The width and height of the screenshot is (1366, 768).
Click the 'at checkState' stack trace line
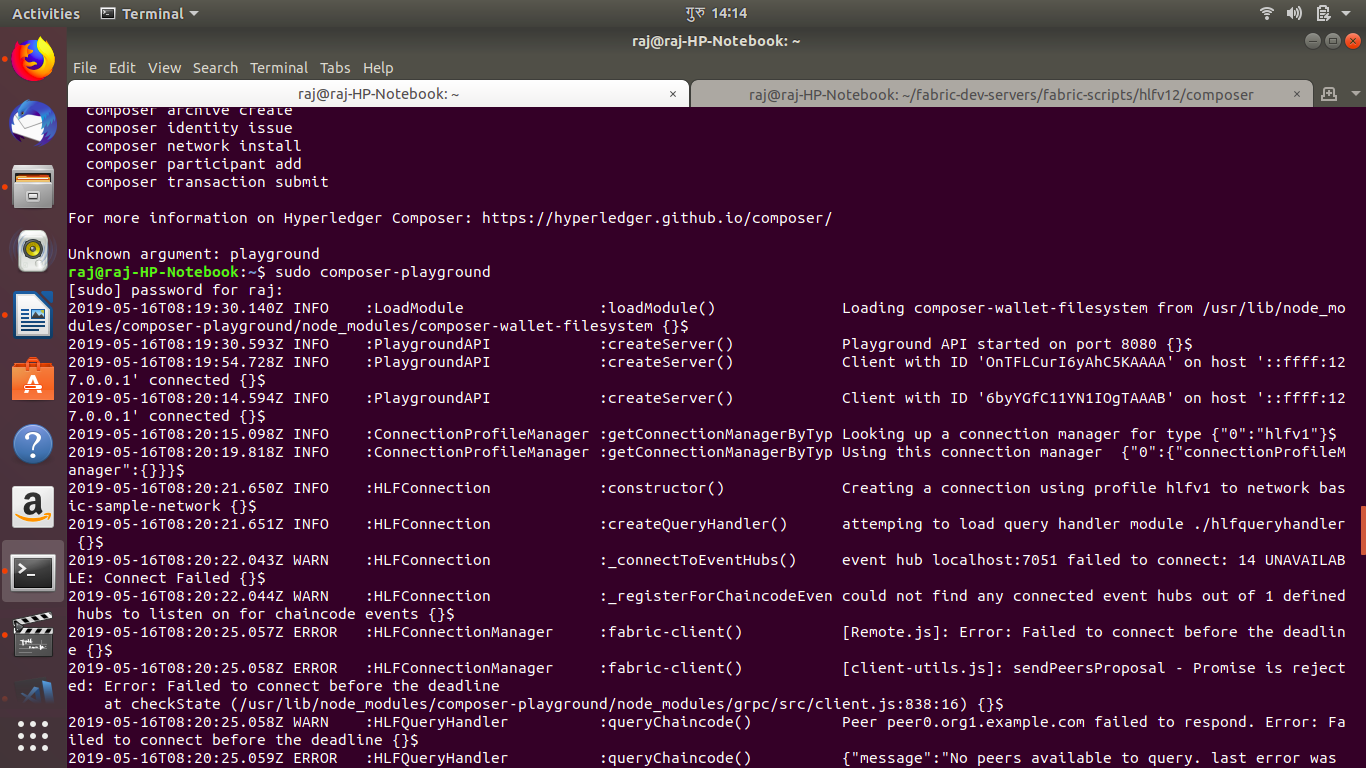click(554, 704)
